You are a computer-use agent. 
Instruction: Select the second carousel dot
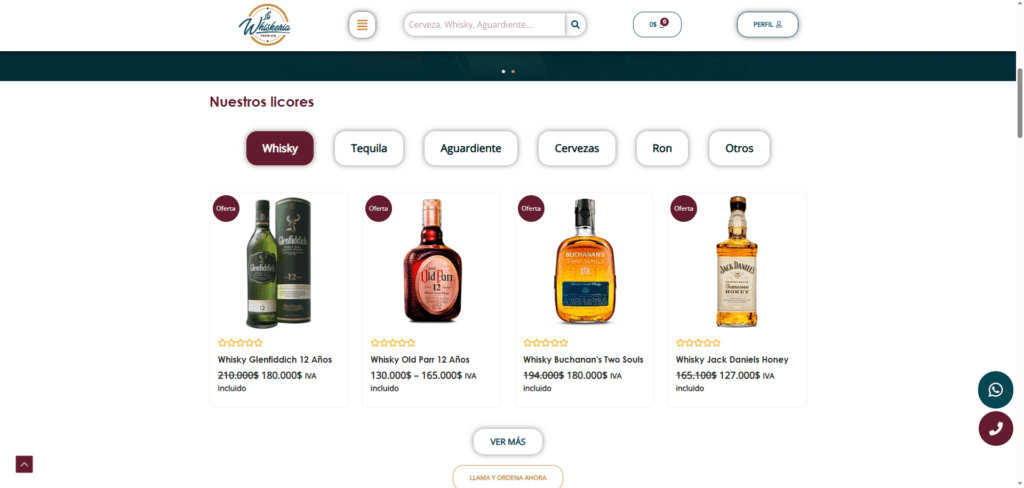pos(513,71)
